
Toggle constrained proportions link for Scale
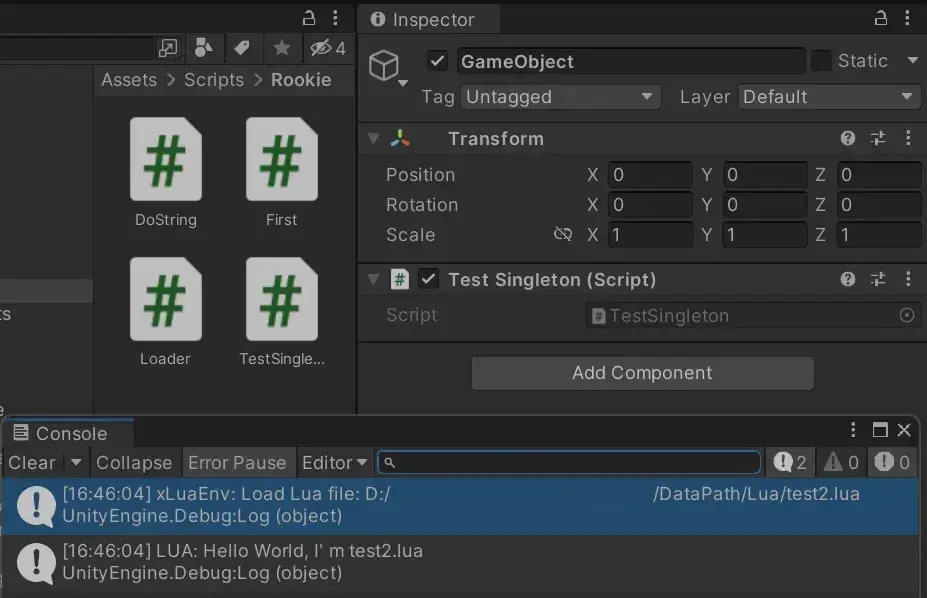[x=563, y=235]
